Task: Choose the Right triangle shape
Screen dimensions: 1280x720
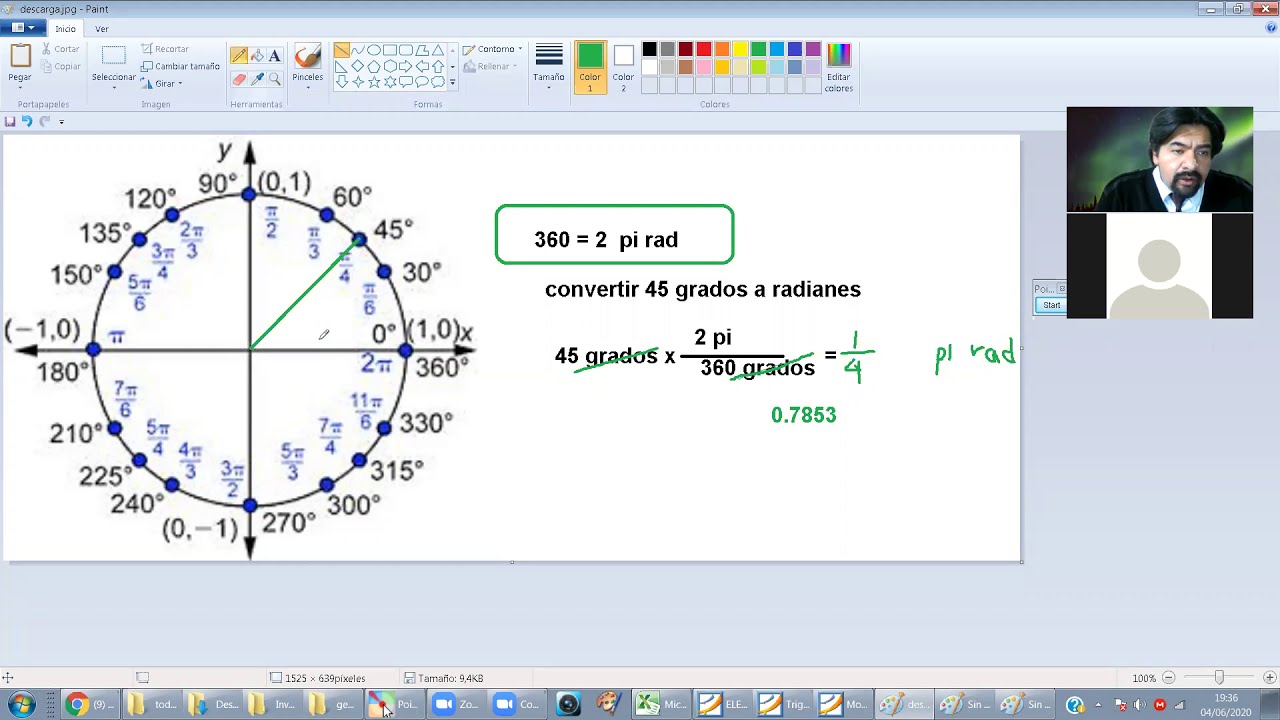Action: click(x=342, y=66)
